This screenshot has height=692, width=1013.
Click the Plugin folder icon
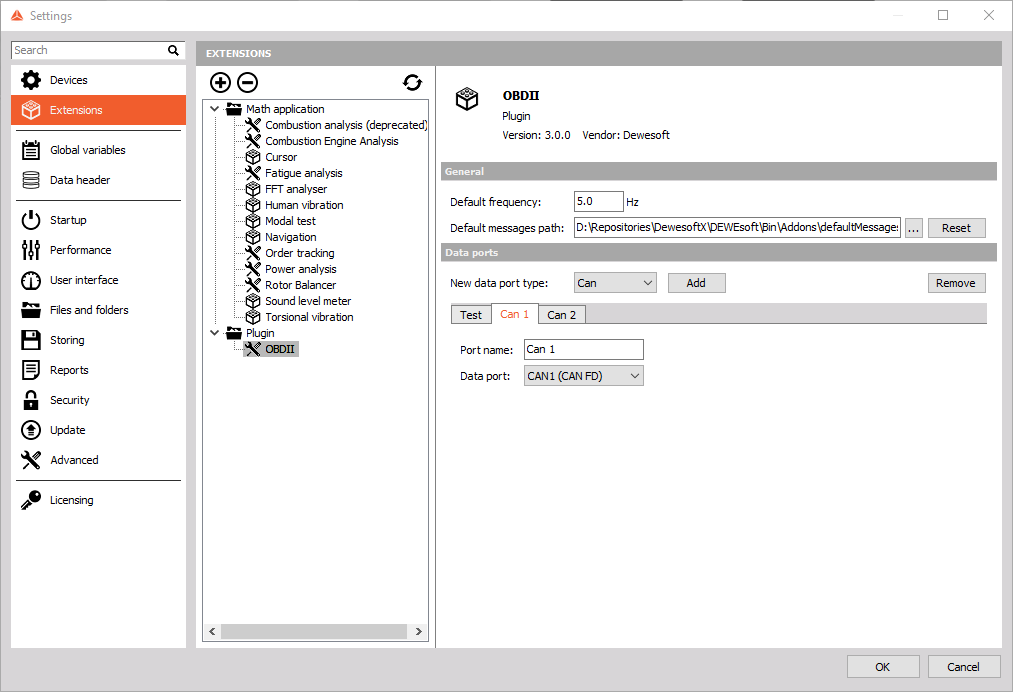(234, 333)
